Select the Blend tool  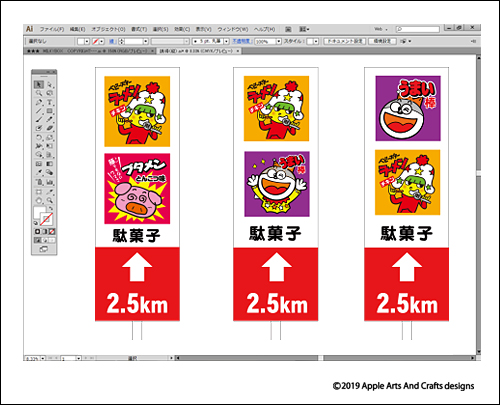click(x=50, y=172)
